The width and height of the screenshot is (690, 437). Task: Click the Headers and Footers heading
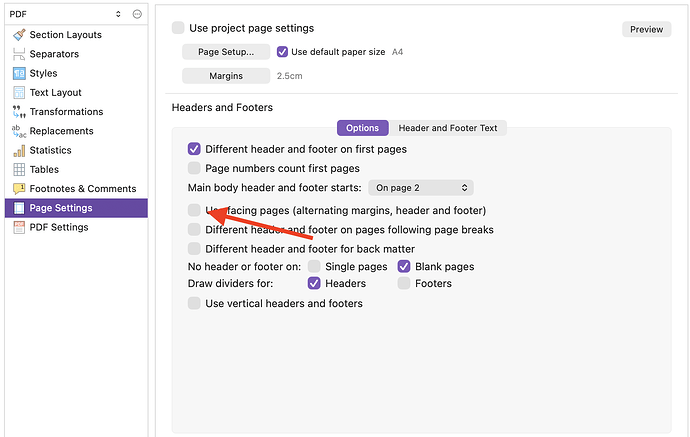[x=222, y=107]
